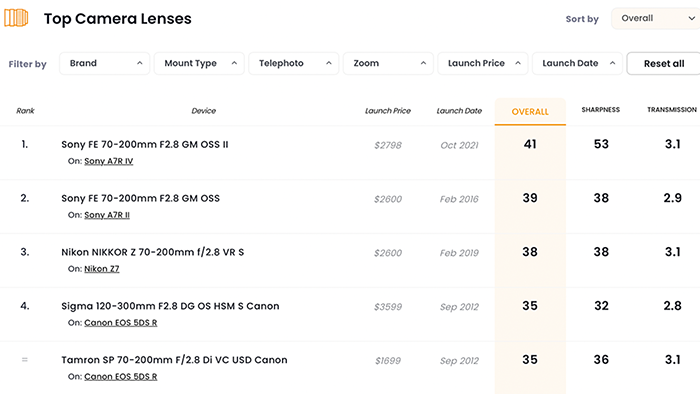Open the Sony A7R IV link
This screenshot has height=394, width=700.
[108, 161]
